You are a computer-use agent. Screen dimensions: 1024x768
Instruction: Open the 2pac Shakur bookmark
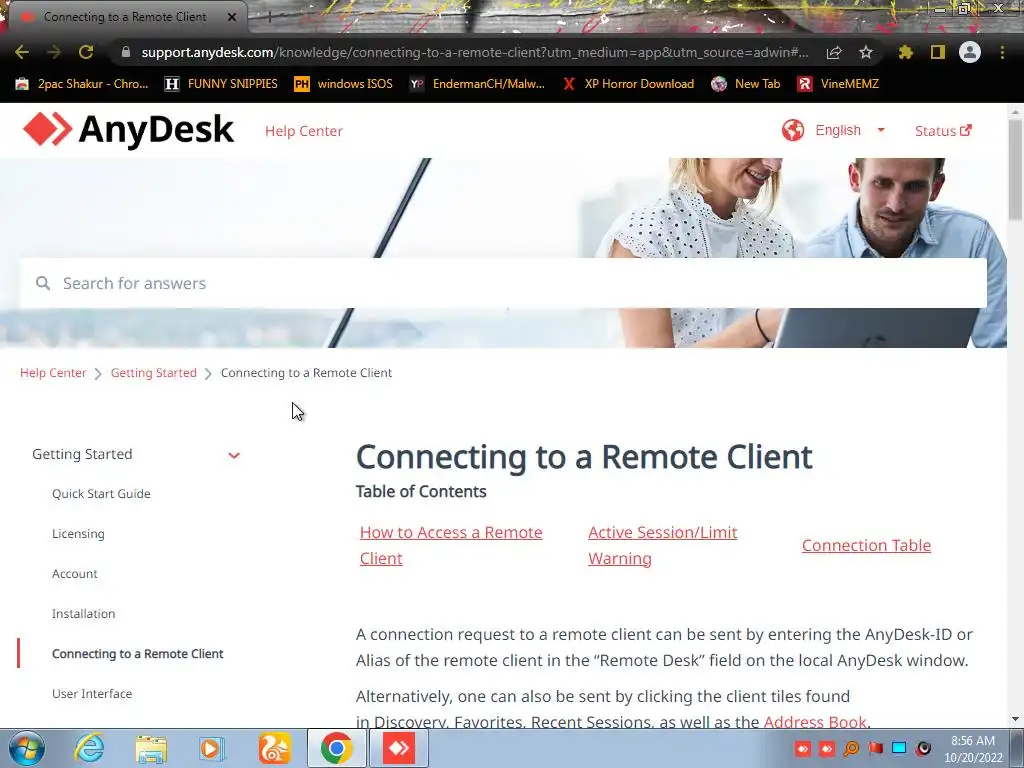pos(82,84)
